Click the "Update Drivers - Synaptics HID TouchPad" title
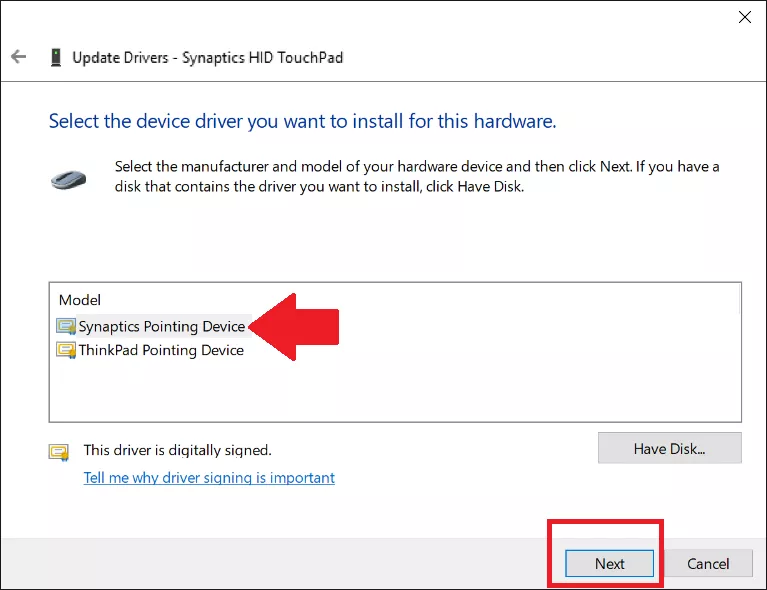This screenshot has width=767, height=590. (x=208, y=57)
